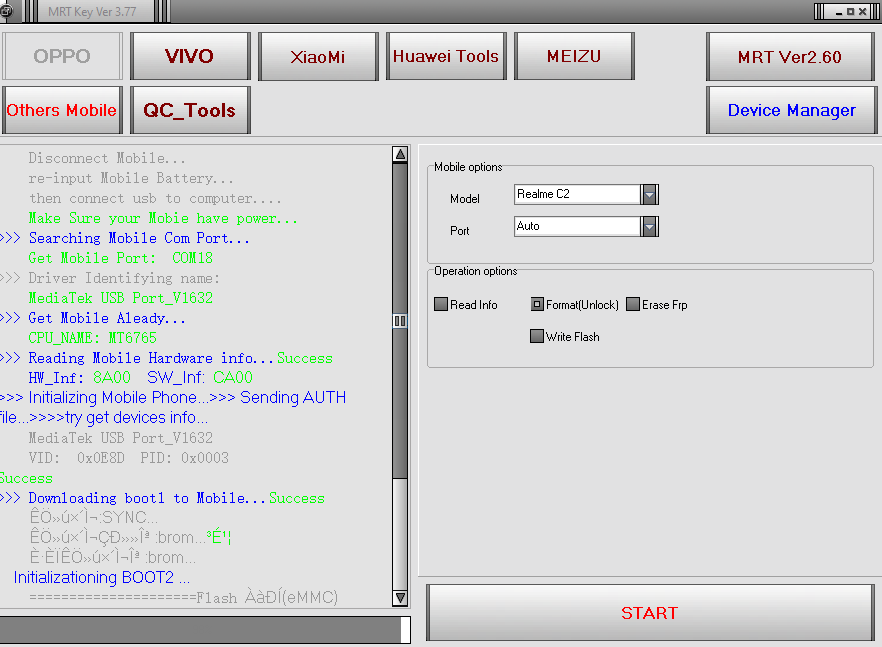Open the OPPO brand tab
Screen dimensions: 882x647
pos(62,56)
